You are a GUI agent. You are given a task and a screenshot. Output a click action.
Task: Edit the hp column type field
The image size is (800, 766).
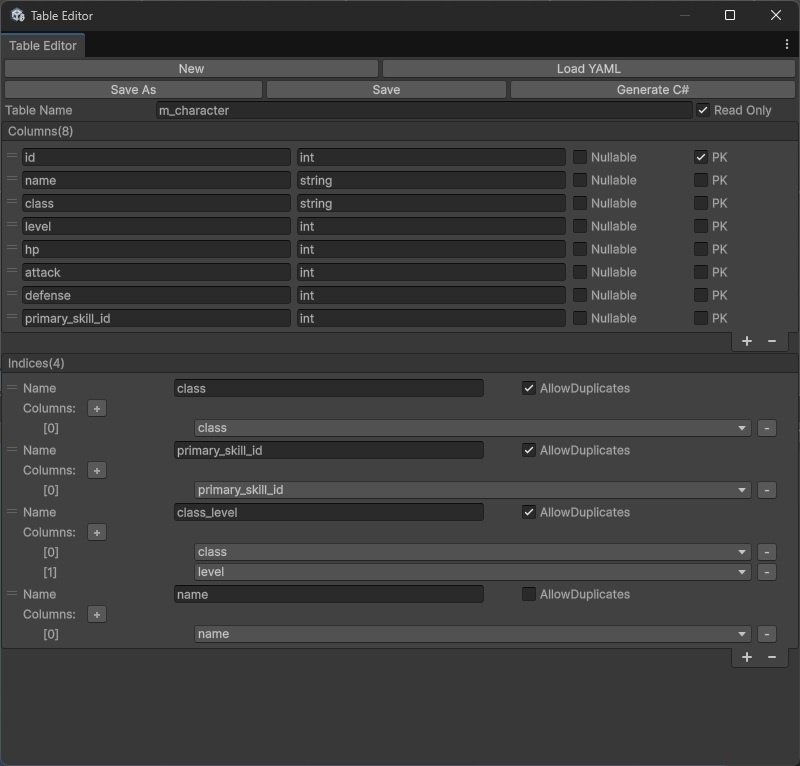click(x=431, y=249)
